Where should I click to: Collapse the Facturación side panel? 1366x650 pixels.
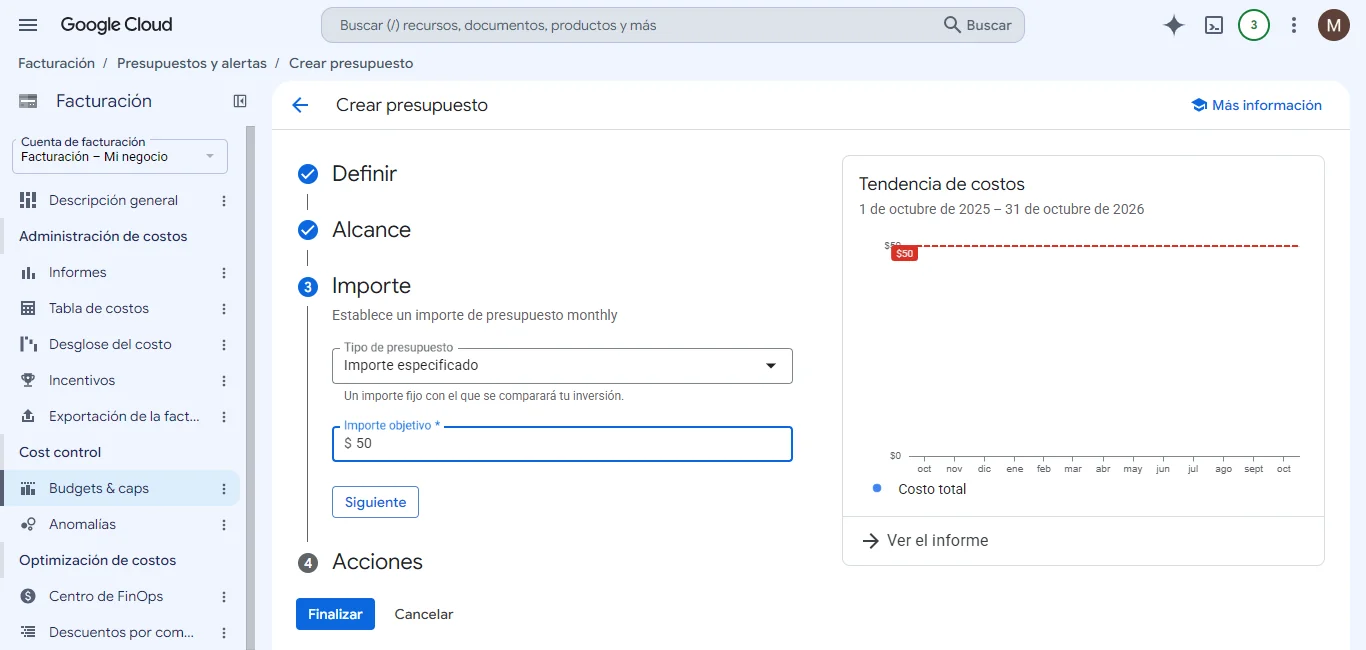(240, 101)
